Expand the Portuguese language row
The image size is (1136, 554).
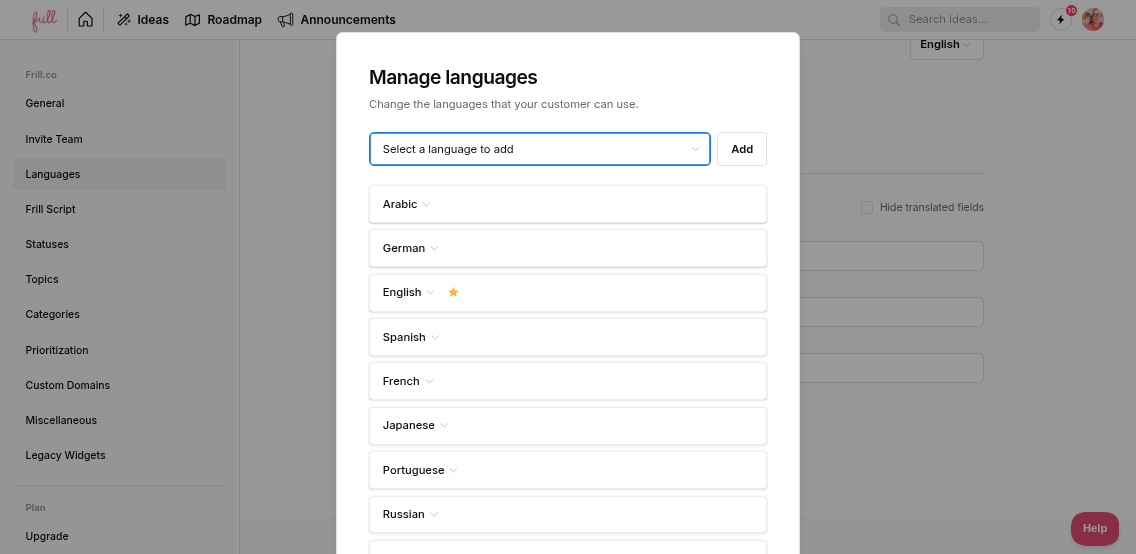click(x=568, y=470)
